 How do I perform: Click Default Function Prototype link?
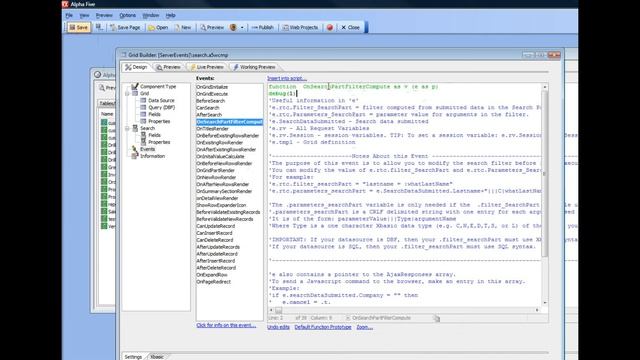coord(322,327)
